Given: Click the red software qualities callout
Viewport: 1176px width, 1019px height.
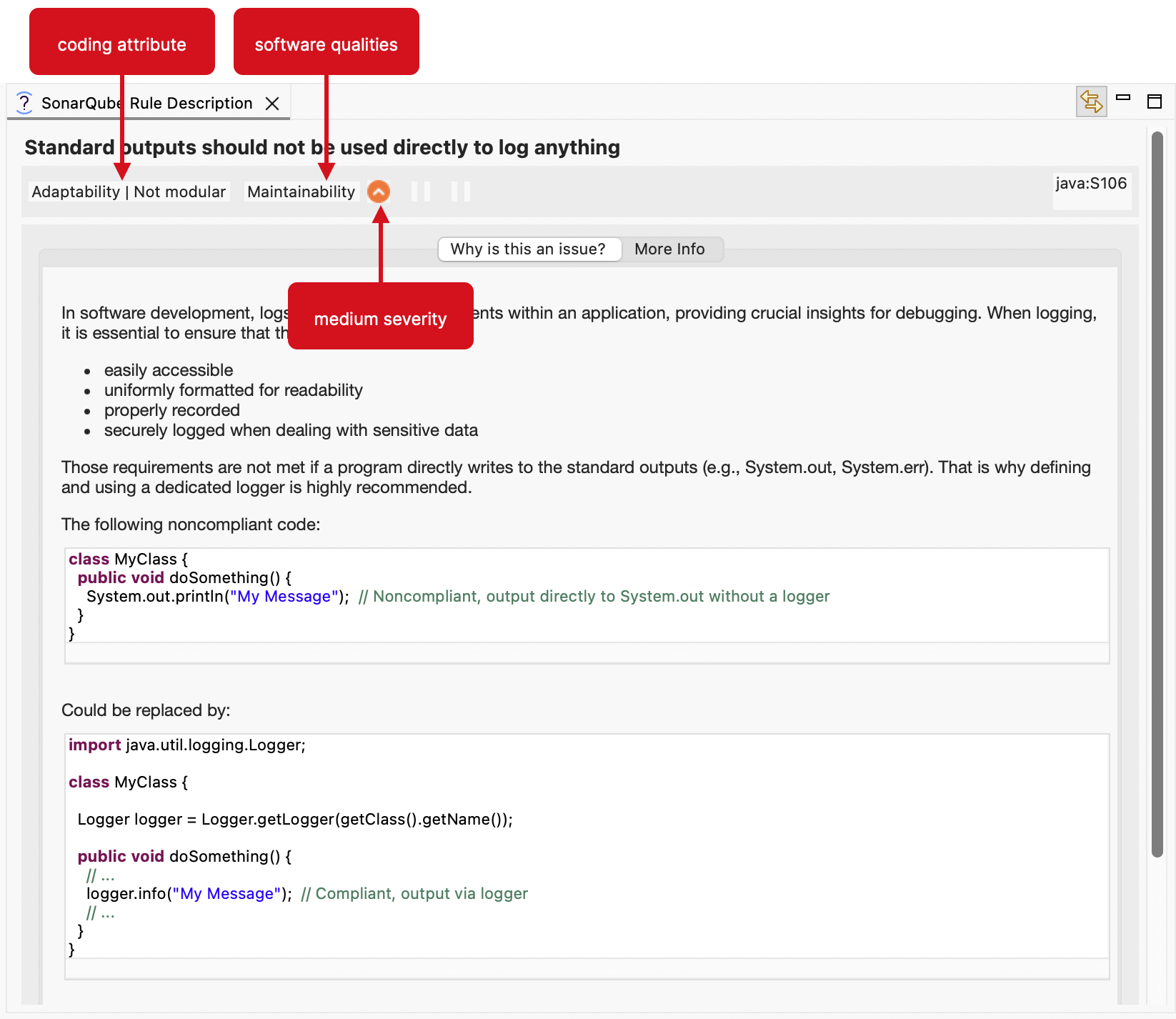Looking at the screenshot, I should [x=327, y=43].
